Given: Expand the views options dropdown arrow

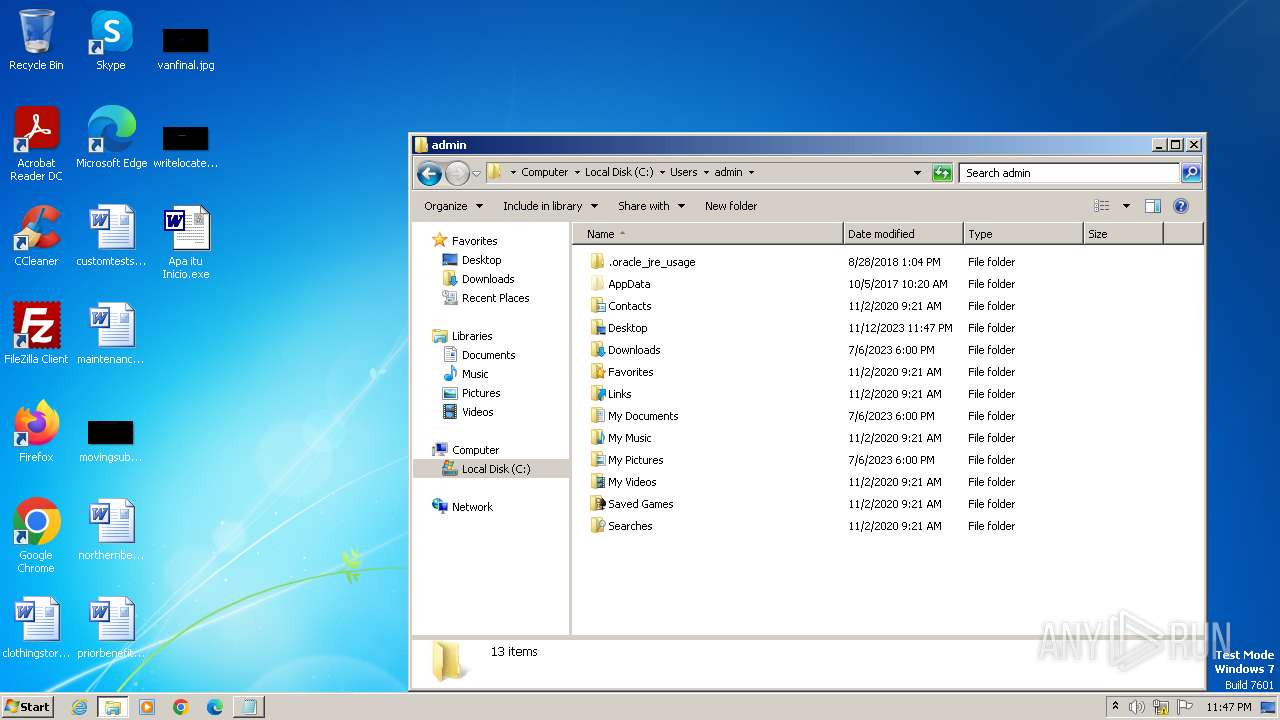Looking at the screenshot, I should coord(1126,206).
